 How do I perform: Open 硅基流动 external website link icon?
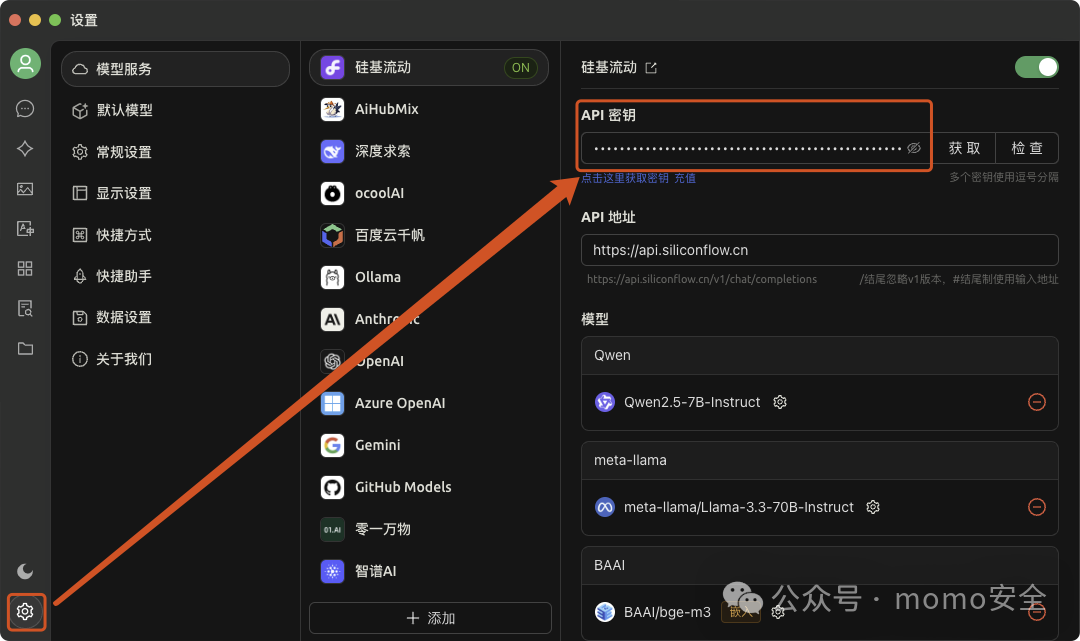651,67
